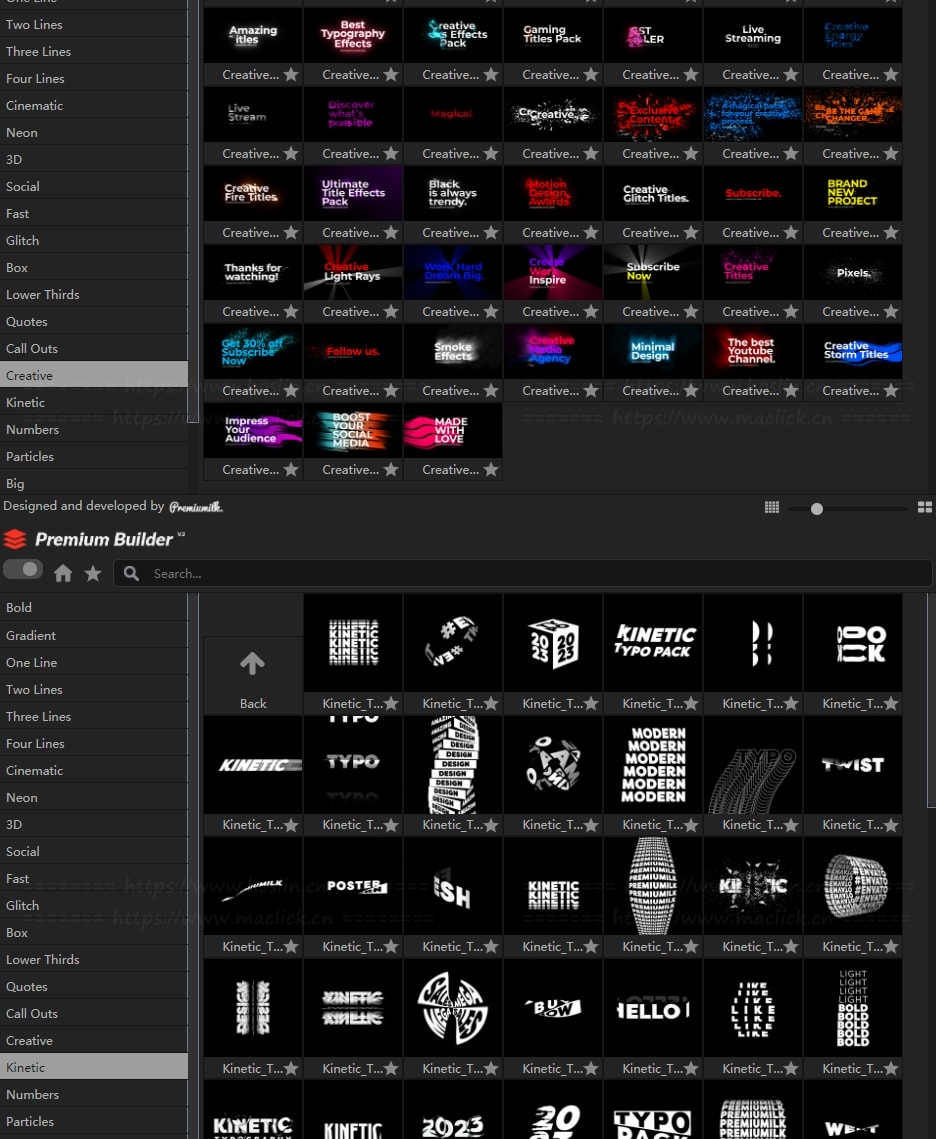Select Numbers category in the lower panel
This screenshot has height=1139, width=936.
click(x=94, y=1094)
